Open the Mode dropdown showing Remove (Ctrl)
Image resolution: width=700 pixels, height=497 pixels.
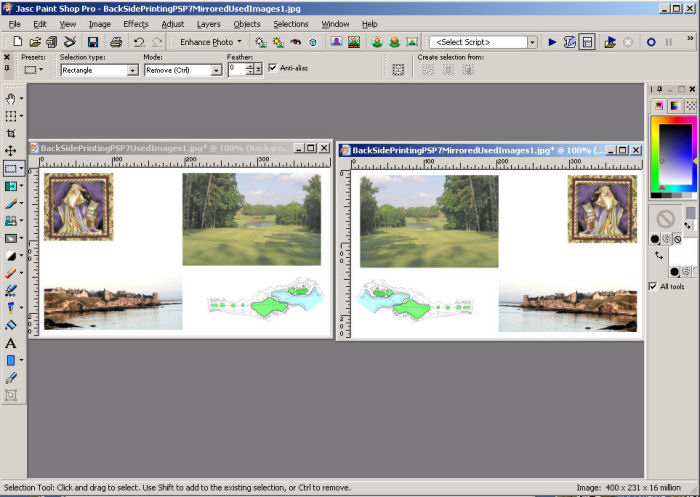click(216, 71)
